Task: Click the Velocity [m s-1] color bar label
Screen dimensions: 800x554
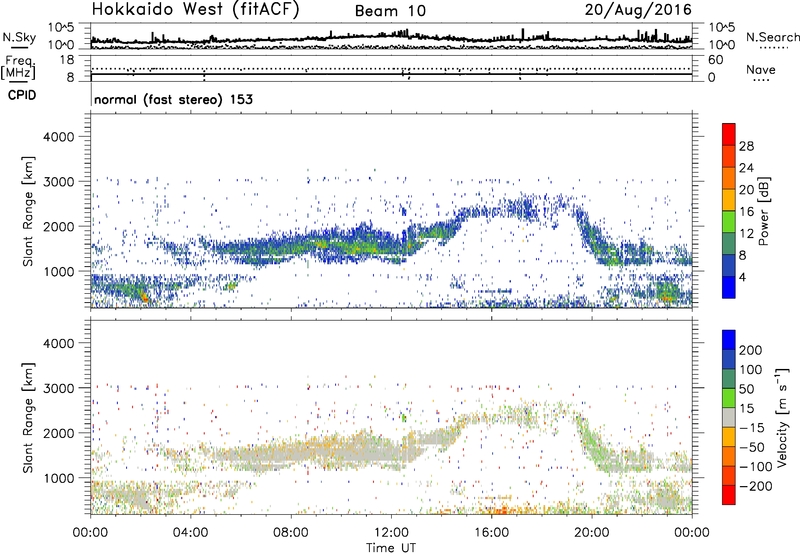Action: [782, 417]
